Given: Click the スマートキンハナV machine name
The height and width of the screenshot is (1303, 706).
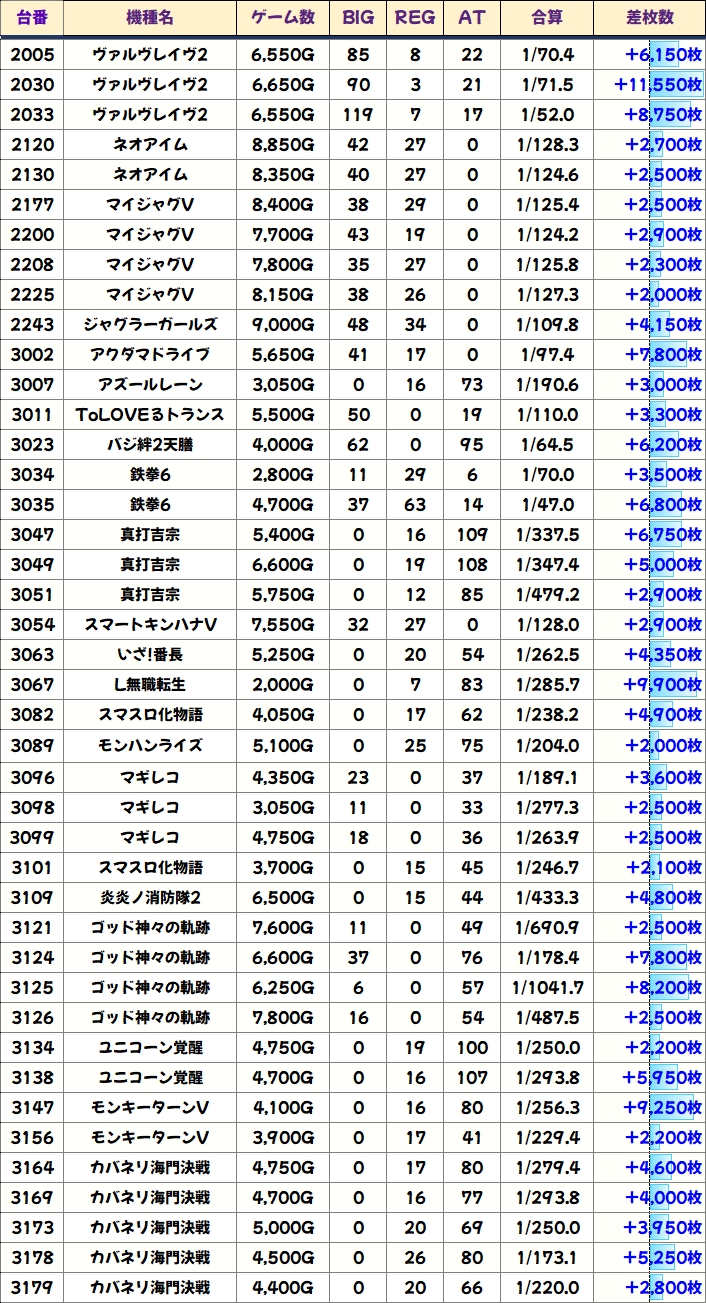Looking at the screenshot, I should (x=150, y=625).
